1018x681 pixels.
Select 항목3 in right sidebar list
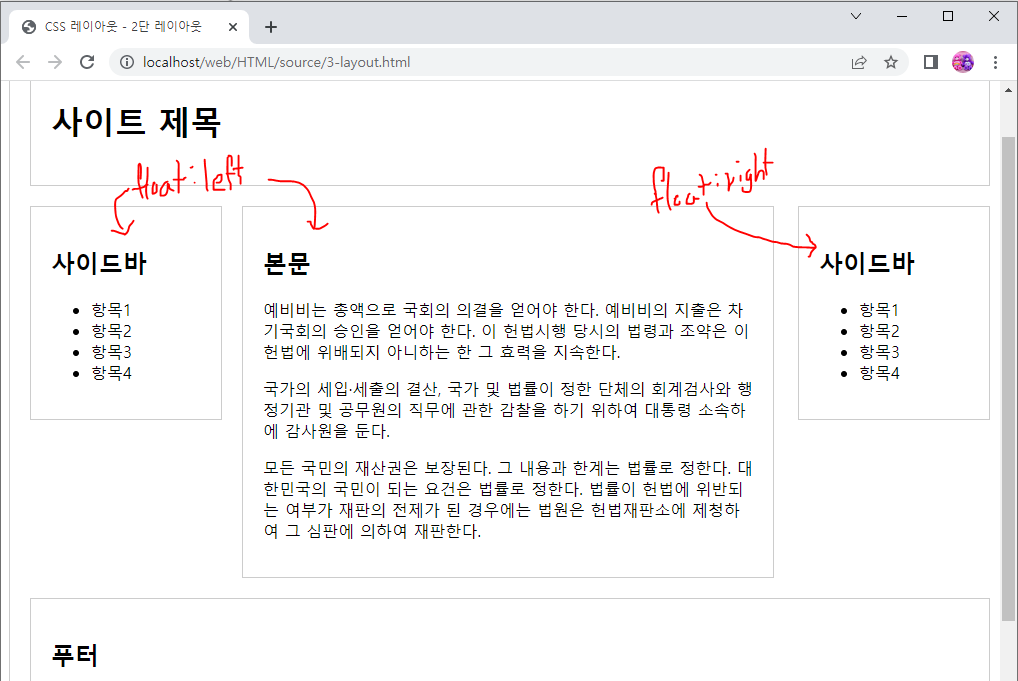point(879,352)
